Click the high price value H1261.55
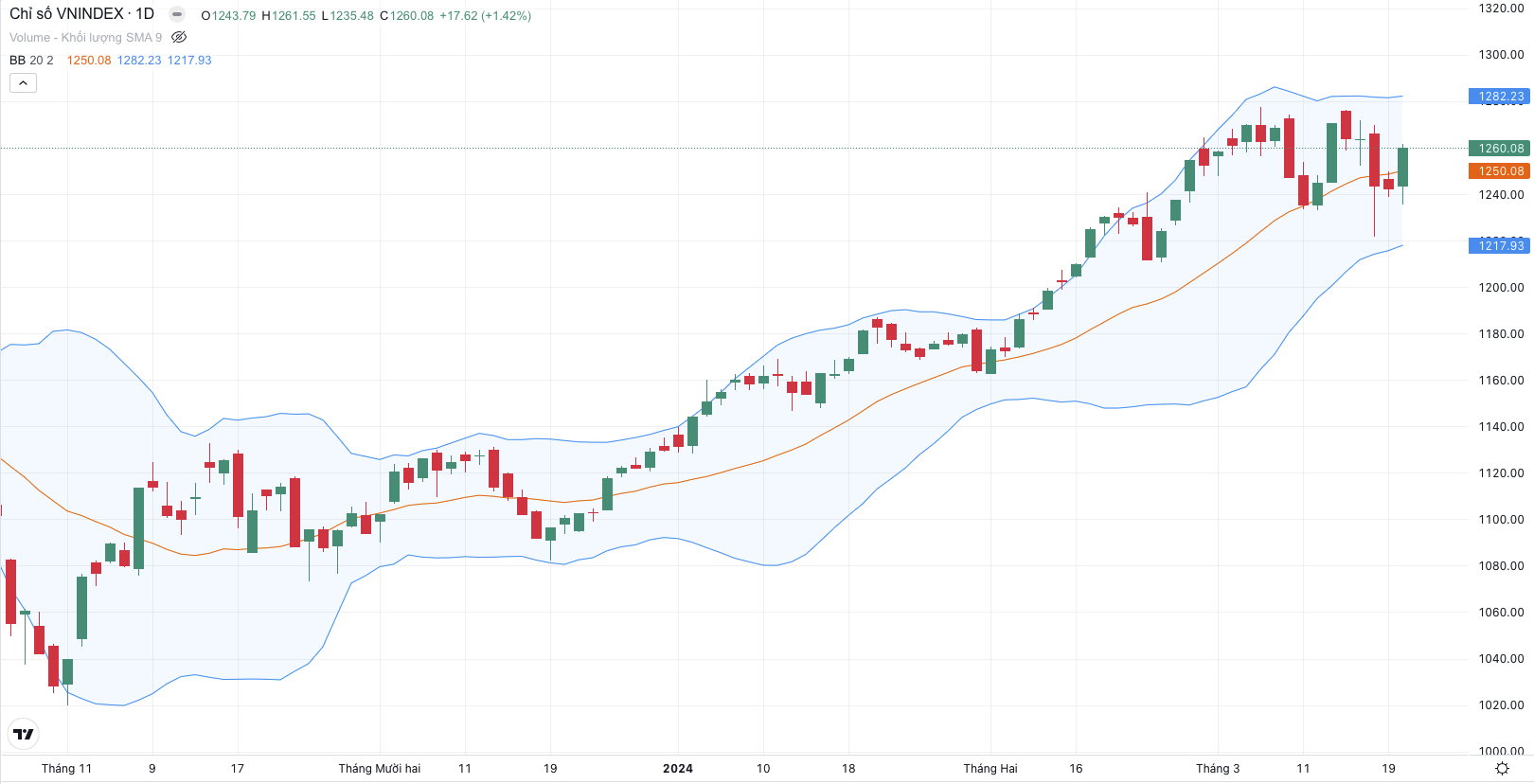Image resolution: width=1534 pixels, height=784 pixels. 289,16
